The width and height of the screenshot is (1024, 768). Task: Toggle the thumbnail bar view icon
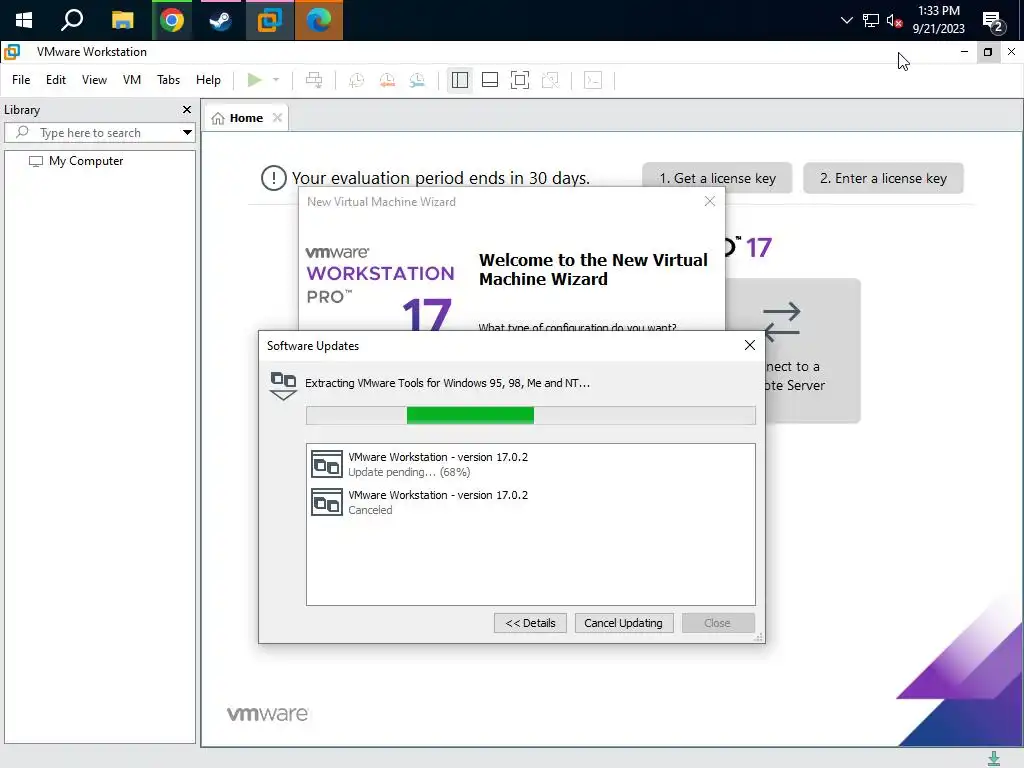(490, 80)
